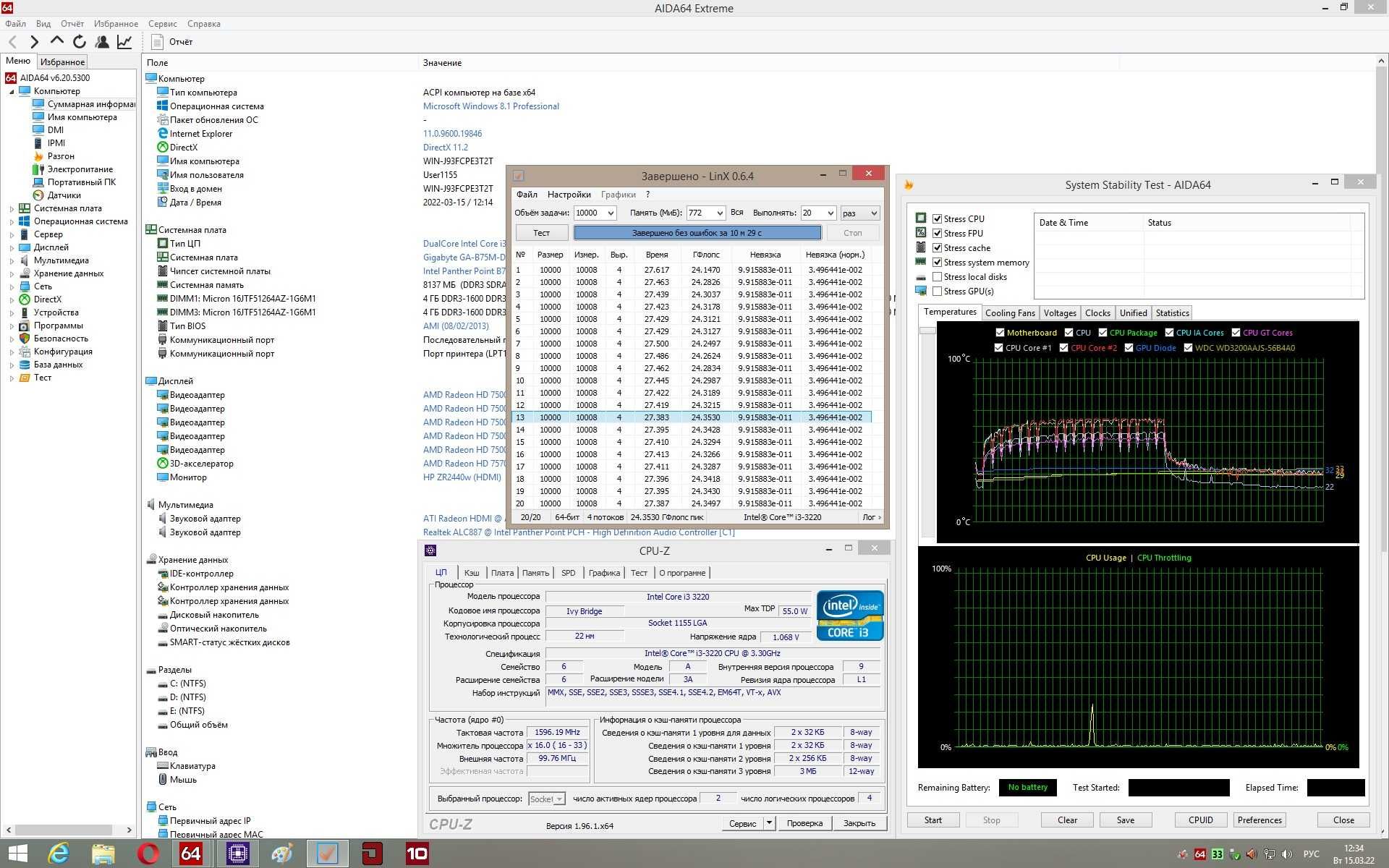Open the Сервис menu in AIDA64
This screenshot has width=1389, height=868.
click(163, 24)
